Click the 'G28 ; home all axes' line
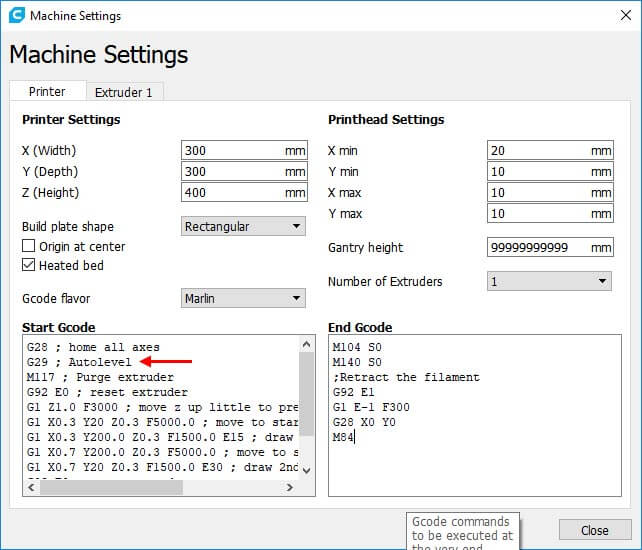This screenshot has width=642, height=550. [x=93, y=347]
